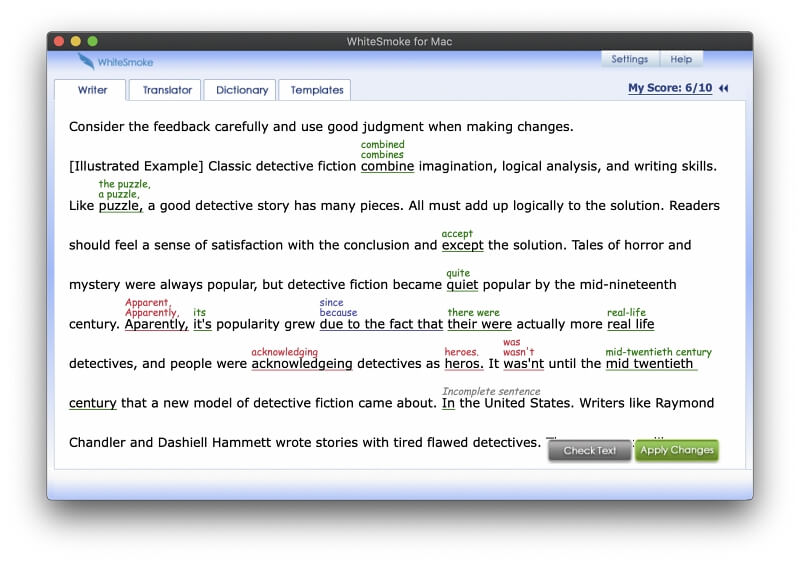Click the underlined word 'combine'
This screenshot has width=800, height=562.
tap(387, 166)
